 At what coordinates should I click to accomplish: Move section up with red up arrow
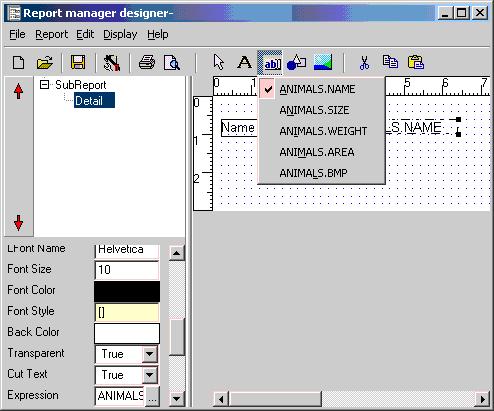coord(19,91)
